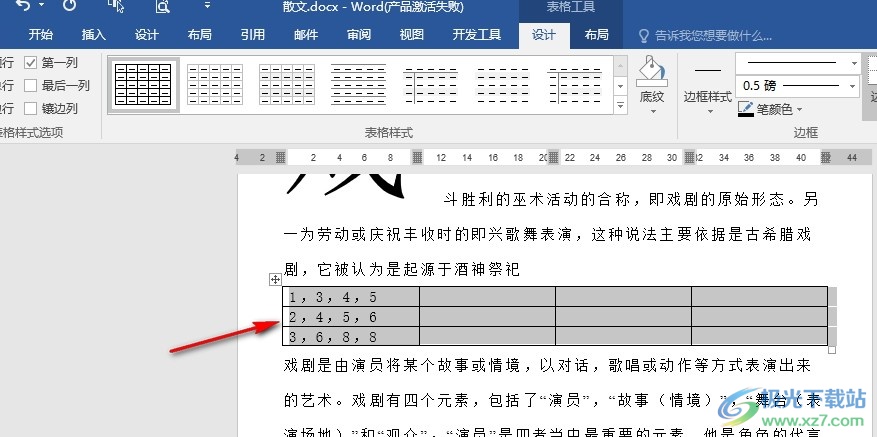Switch to the main 设计 tab beside 插入
Screen dimensions: 877x437
147,35
